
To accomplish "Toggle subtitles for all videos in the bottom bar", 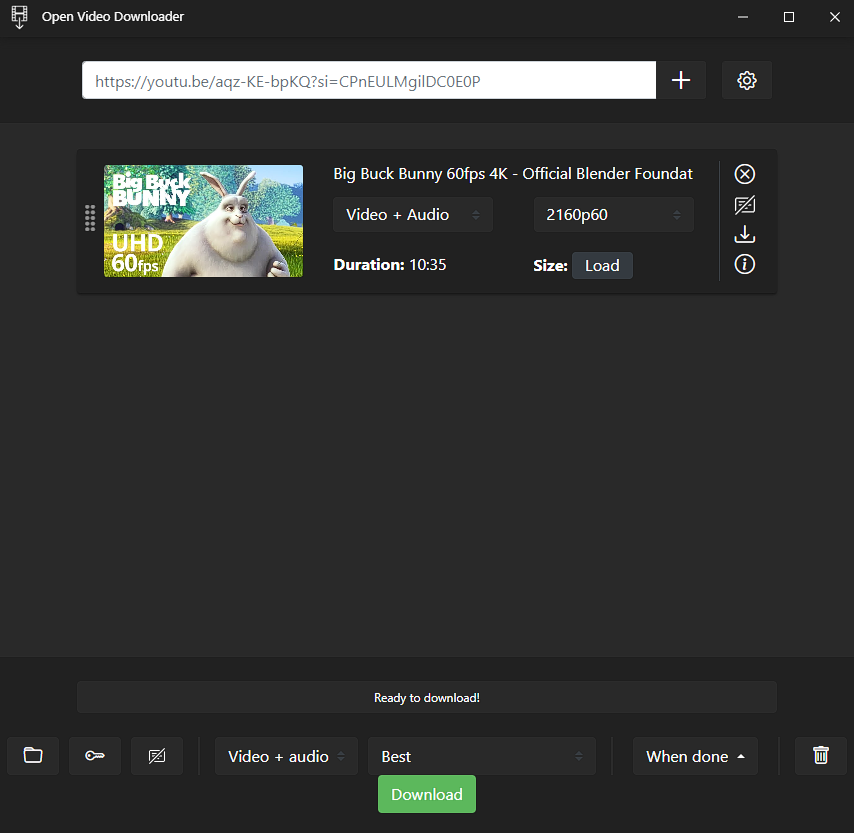I will [157, 756].
